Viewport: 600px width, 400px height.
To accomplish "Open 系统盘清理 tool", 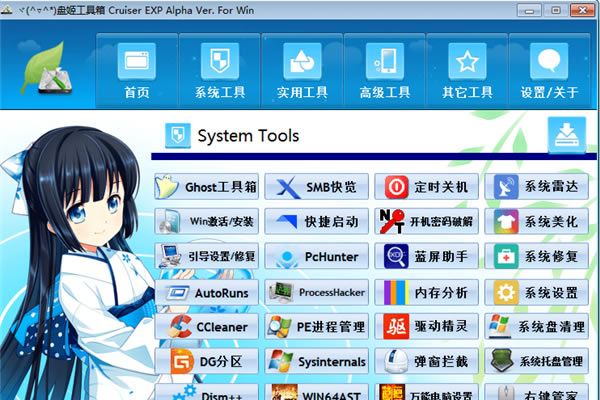I will 536,327.
